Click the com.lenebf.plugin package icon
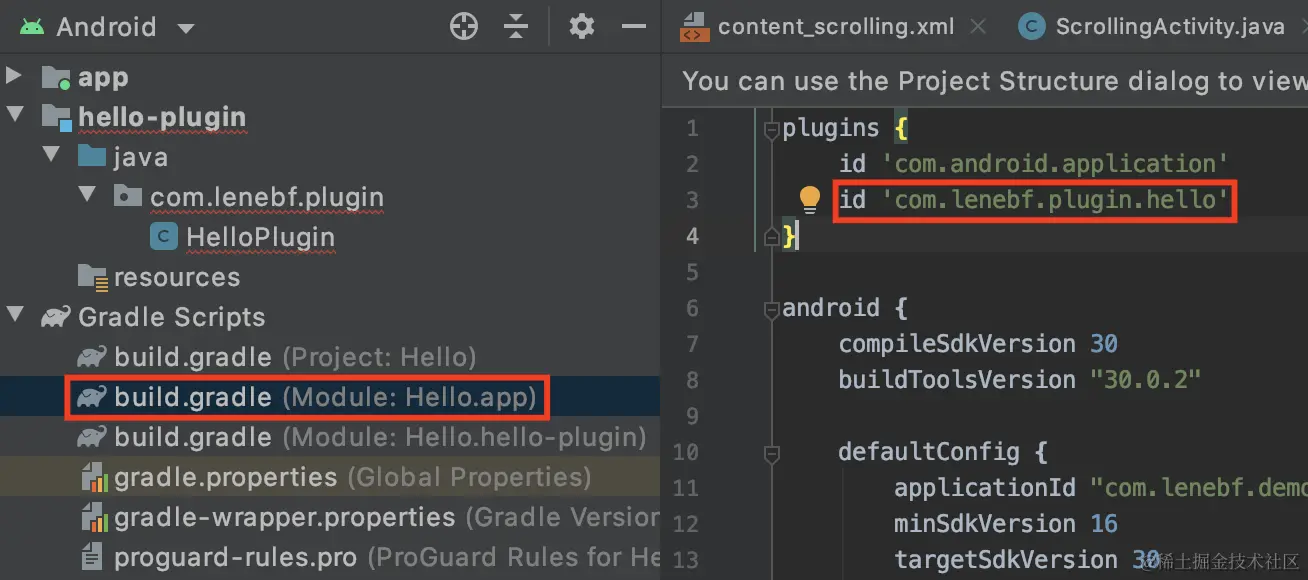This screenshot has height=580, width=1308. [x=128, y=197]
